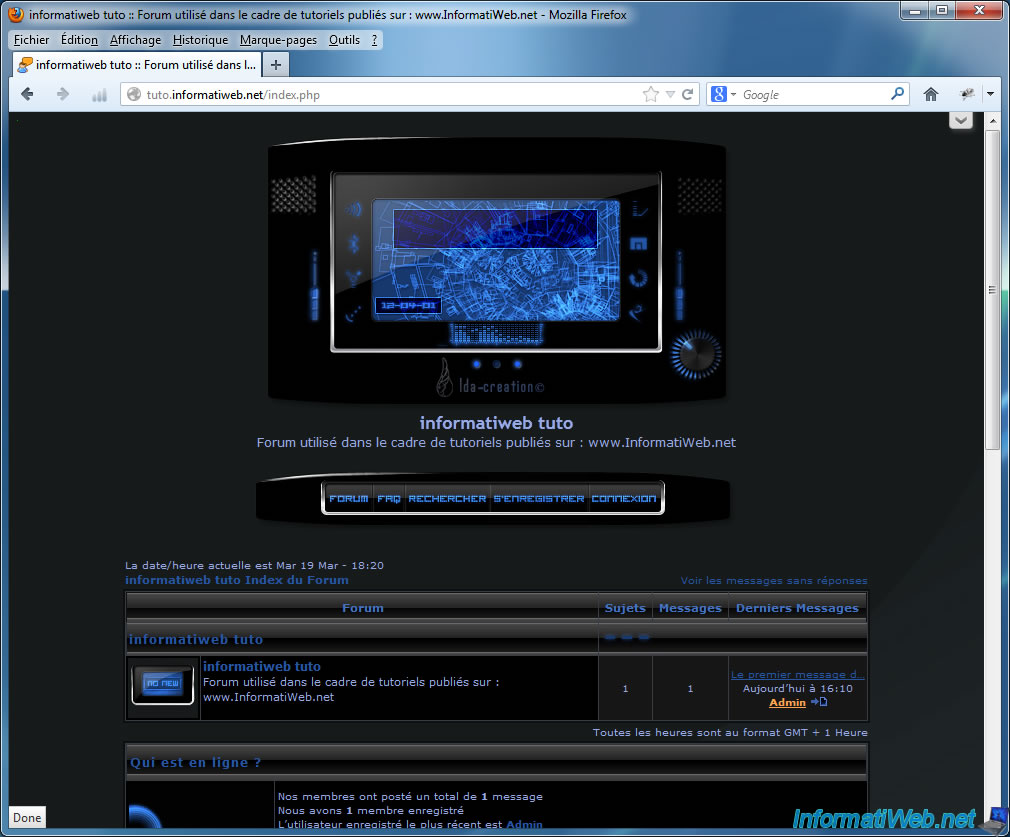Minimize the Firefox window
Image resolution: width=1010 pixels, height=837 pixels.
(915, 10)
